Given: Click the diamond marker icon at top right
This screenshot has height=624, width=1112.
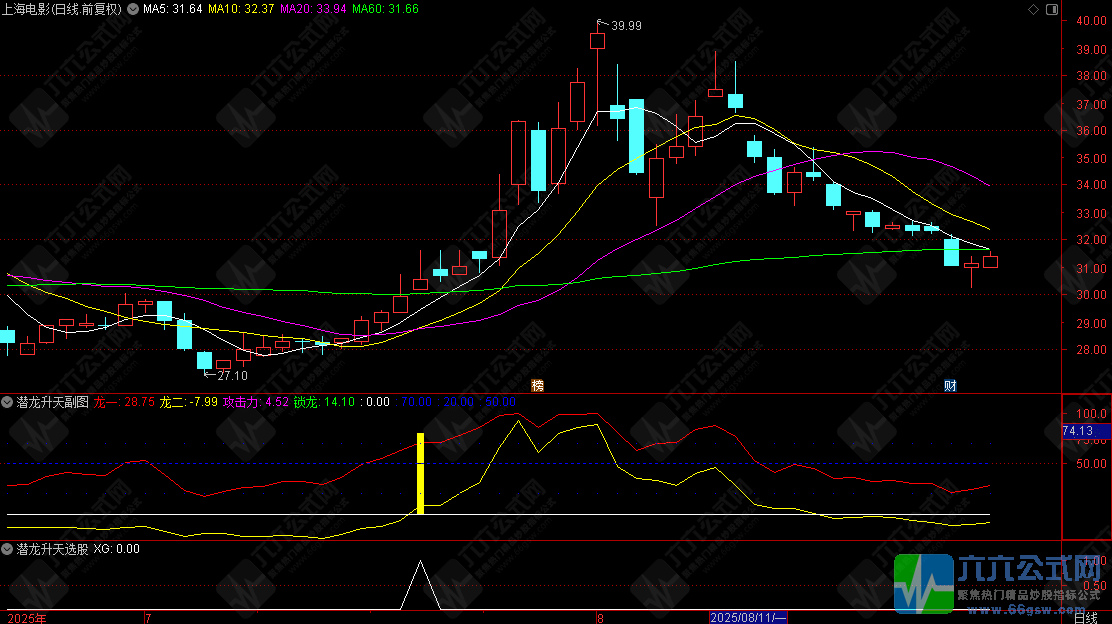Looking at the screenshot, I should point(1033,9).
